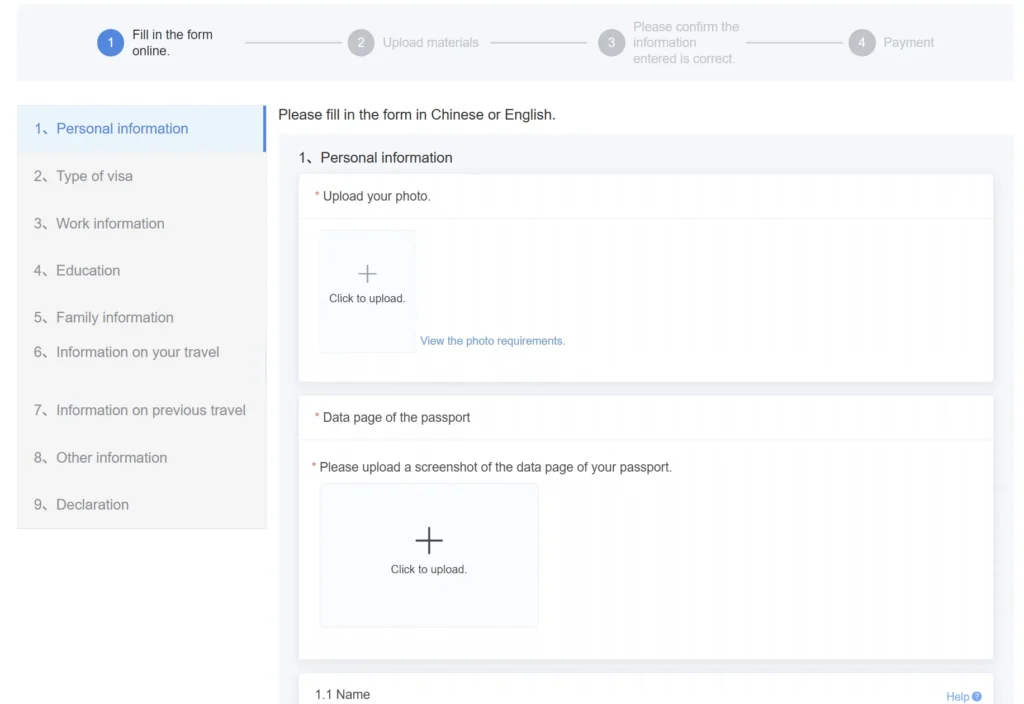The height and width of the screenshot is (704, 1024).
Task: Open the Personal information section
Action: (122, 129)
